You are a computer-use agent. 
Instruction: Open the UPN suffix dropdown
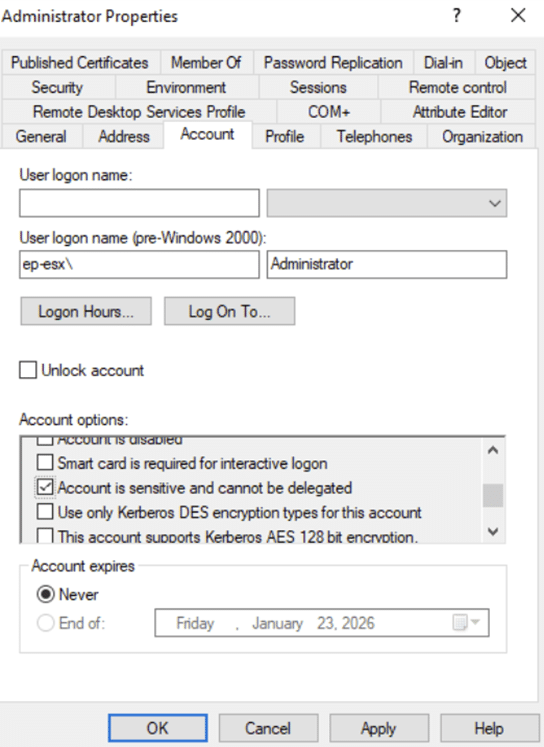pyautogui.click(x=387, y=203)
